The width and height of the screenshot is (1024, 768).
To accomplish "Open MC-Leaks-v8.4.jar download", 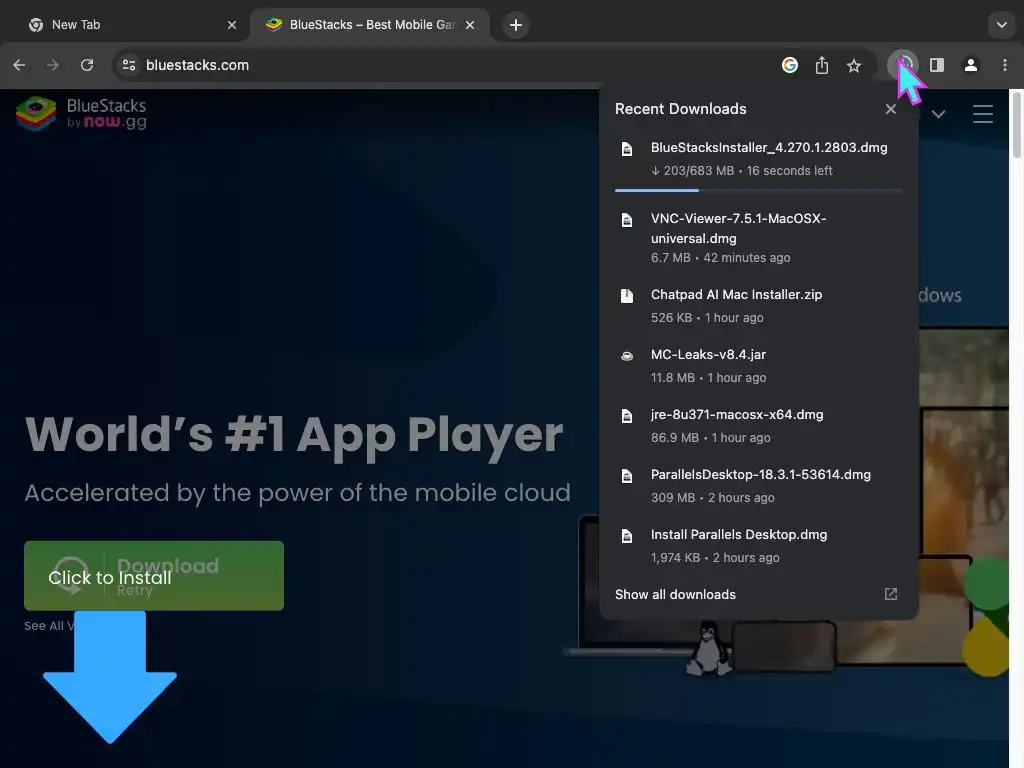I will point(759,366).
